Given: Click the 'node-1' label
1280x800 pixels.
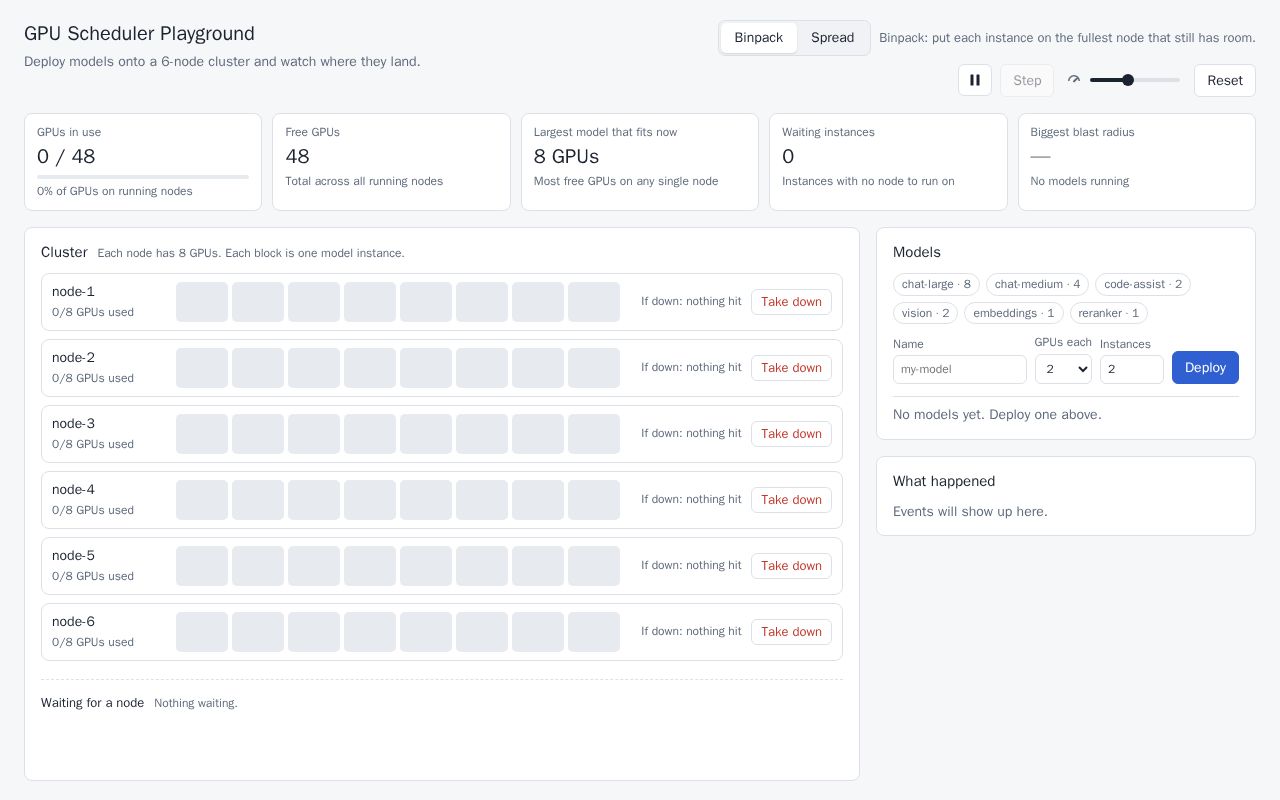Looking at the screenshot, I should pos(73,292).
